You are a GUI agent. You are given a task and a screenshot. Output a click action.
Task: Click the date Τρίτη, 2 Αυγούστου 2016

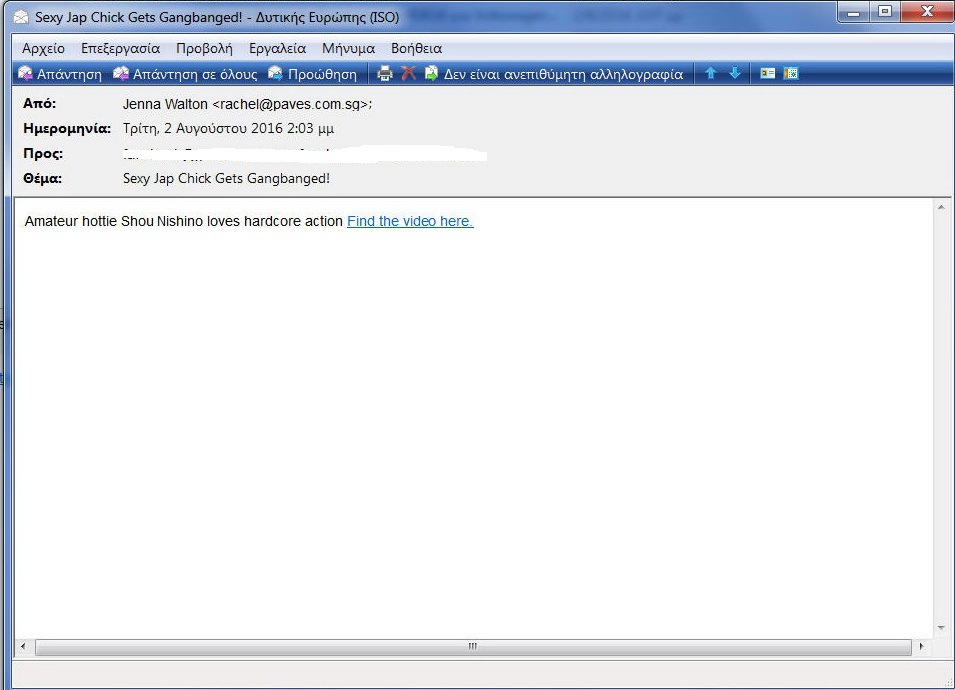tap(202, 128)
